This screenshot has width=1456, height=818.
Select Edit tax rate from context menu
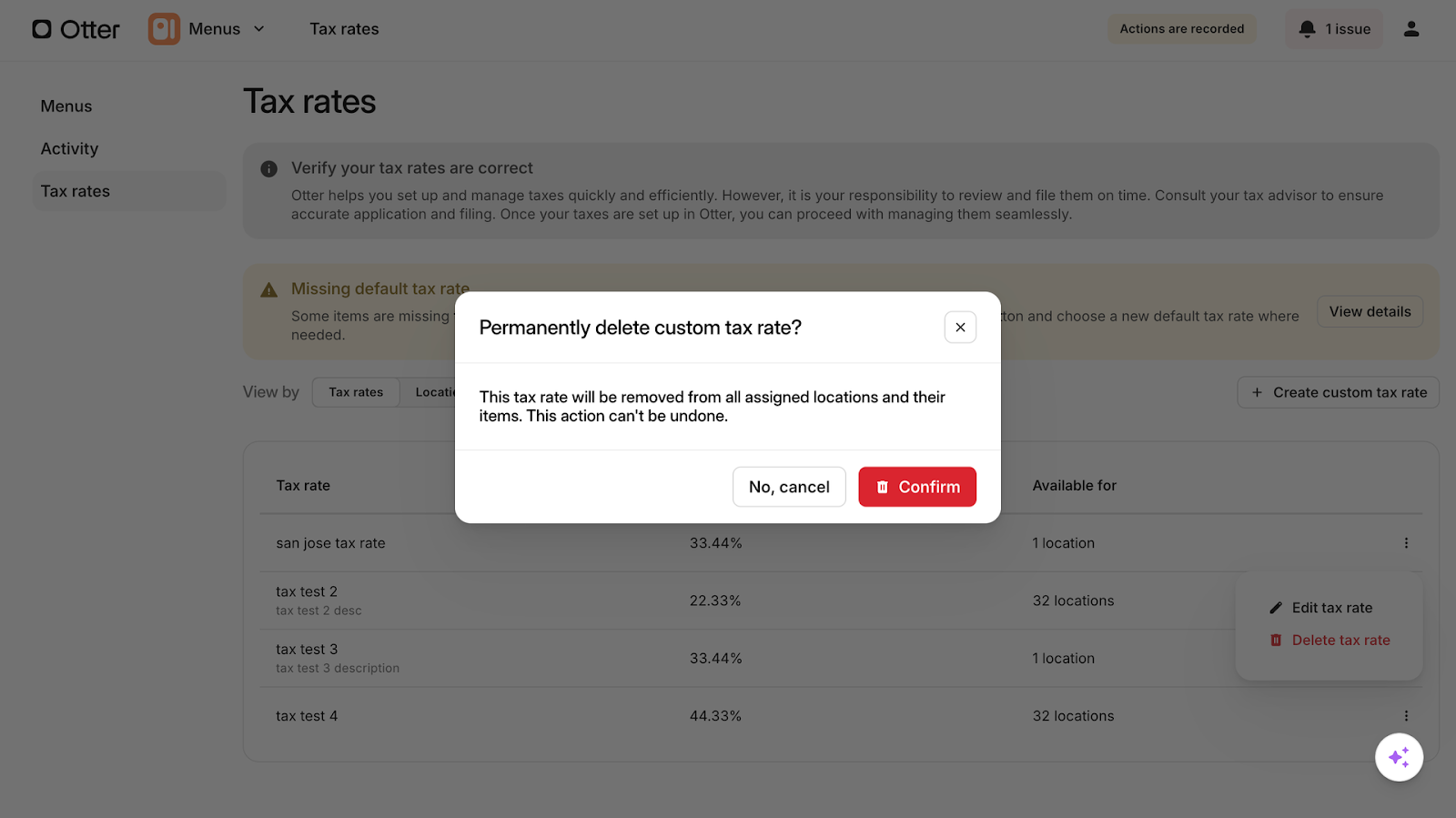point(1331,608)
